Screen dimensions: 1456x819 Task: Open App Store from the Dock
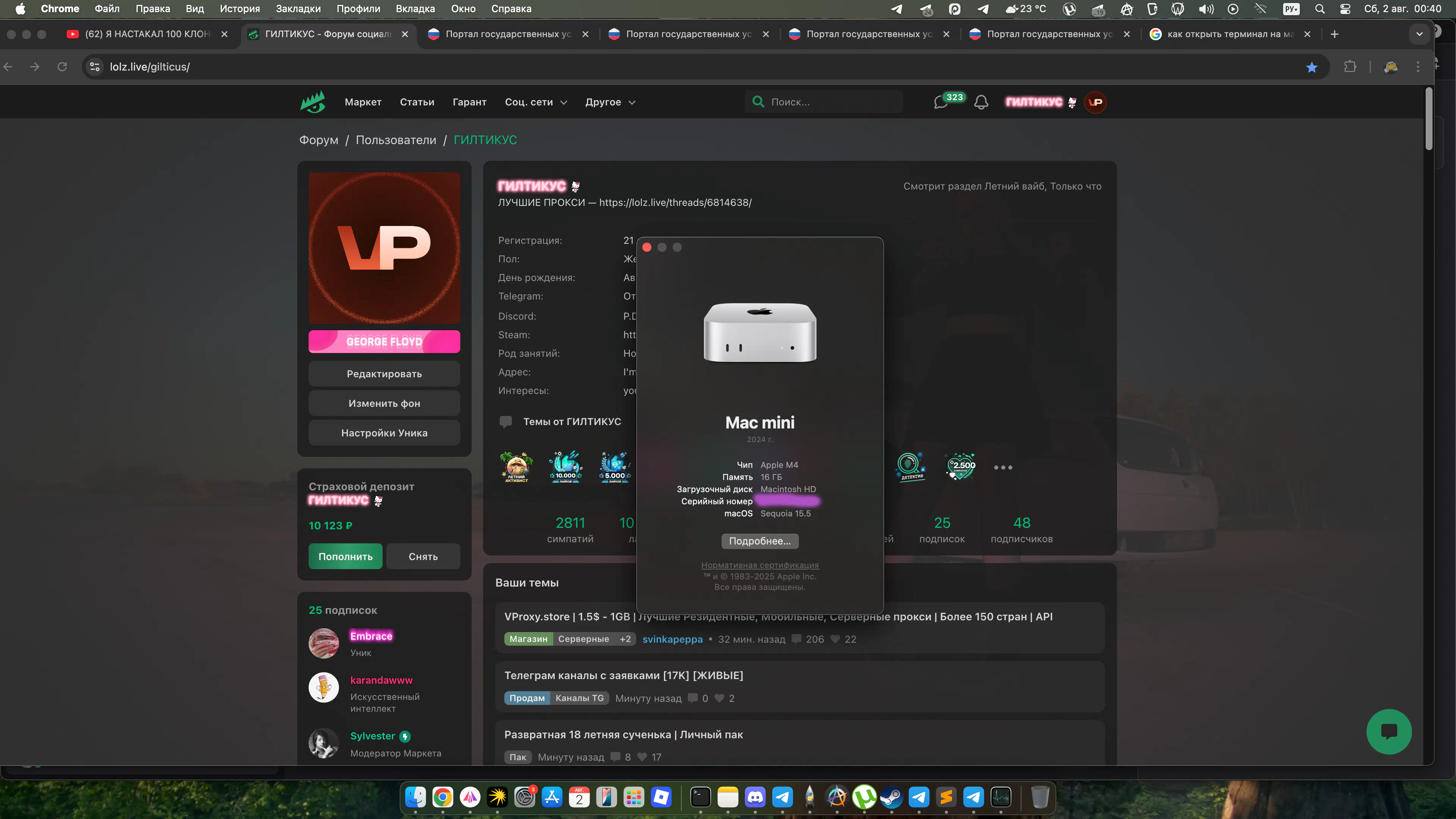click(x=552, y=797)
